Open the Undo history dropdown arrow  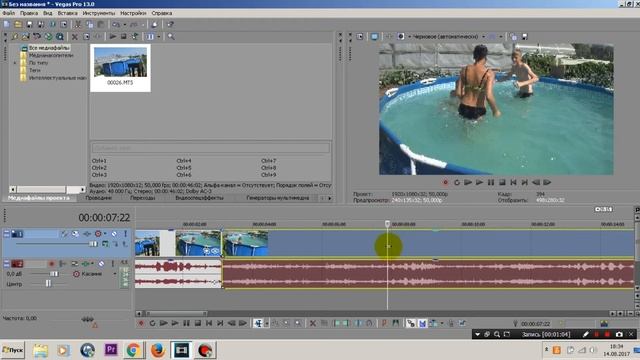tap(124, 24)
